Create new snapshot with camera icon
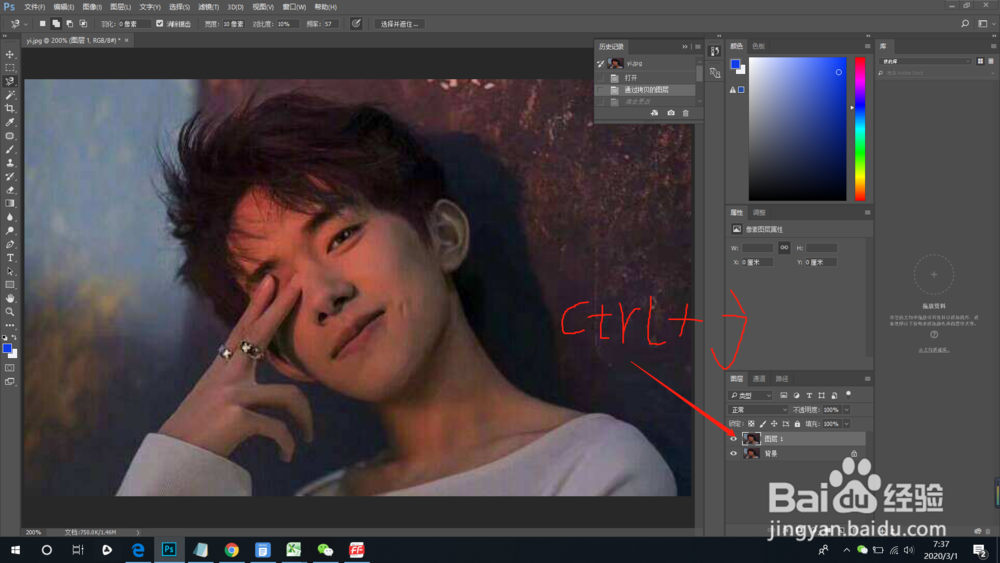The width and height of the screenshot is (1000, 563). [x=670, y=113]
